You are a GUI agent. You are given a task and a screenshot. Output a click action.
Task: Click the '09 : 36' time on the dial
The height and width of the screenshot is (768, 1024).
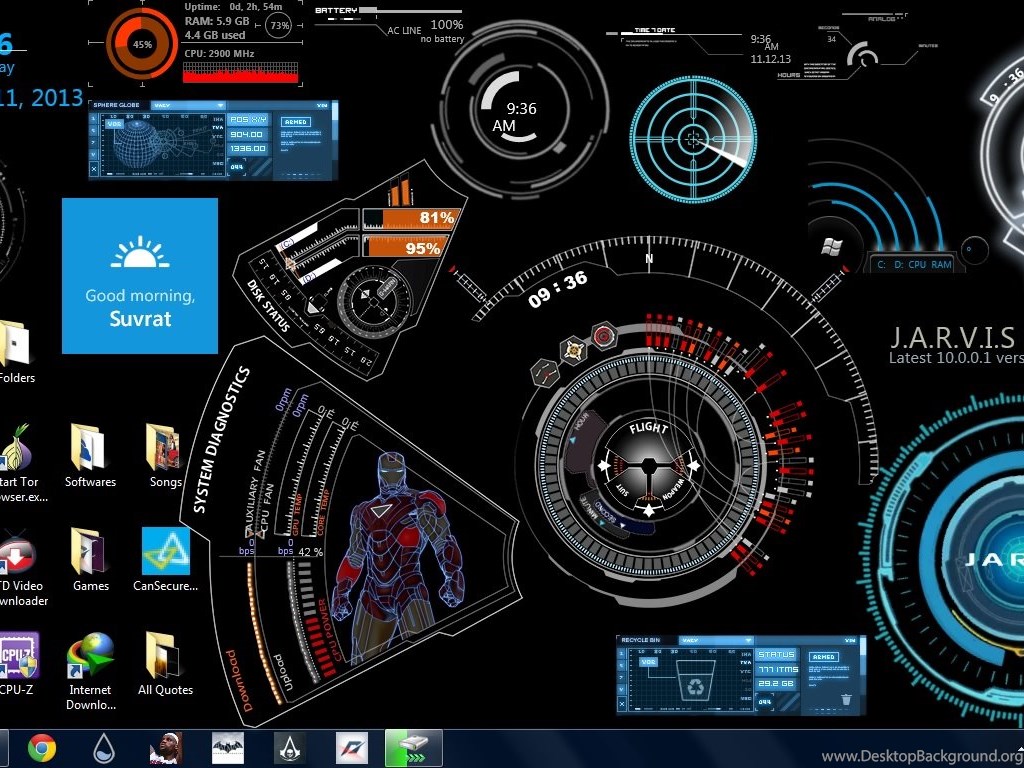tap(558, 289)
